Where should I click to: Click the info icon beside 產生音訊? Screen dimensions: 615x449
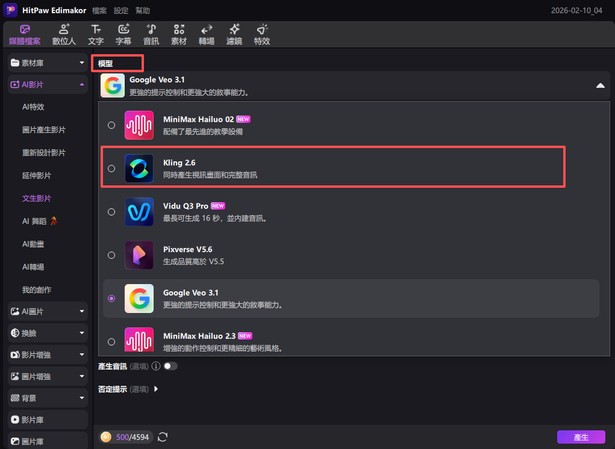coord(156,366)
